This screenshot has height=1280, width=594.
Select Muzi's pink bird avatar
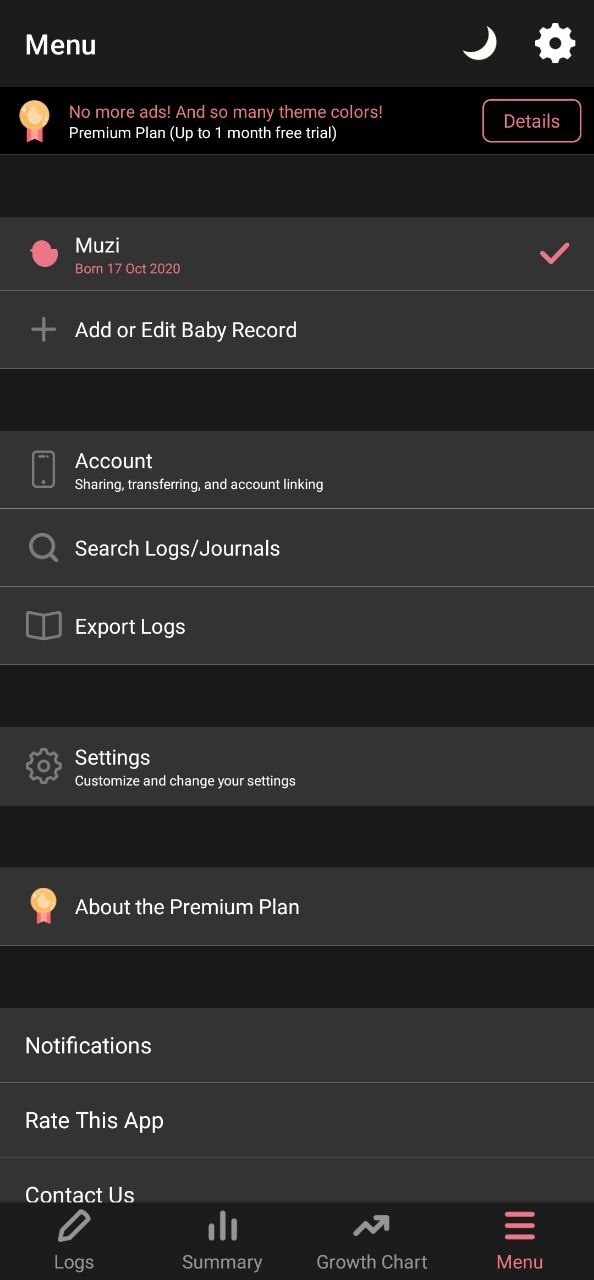43,254
